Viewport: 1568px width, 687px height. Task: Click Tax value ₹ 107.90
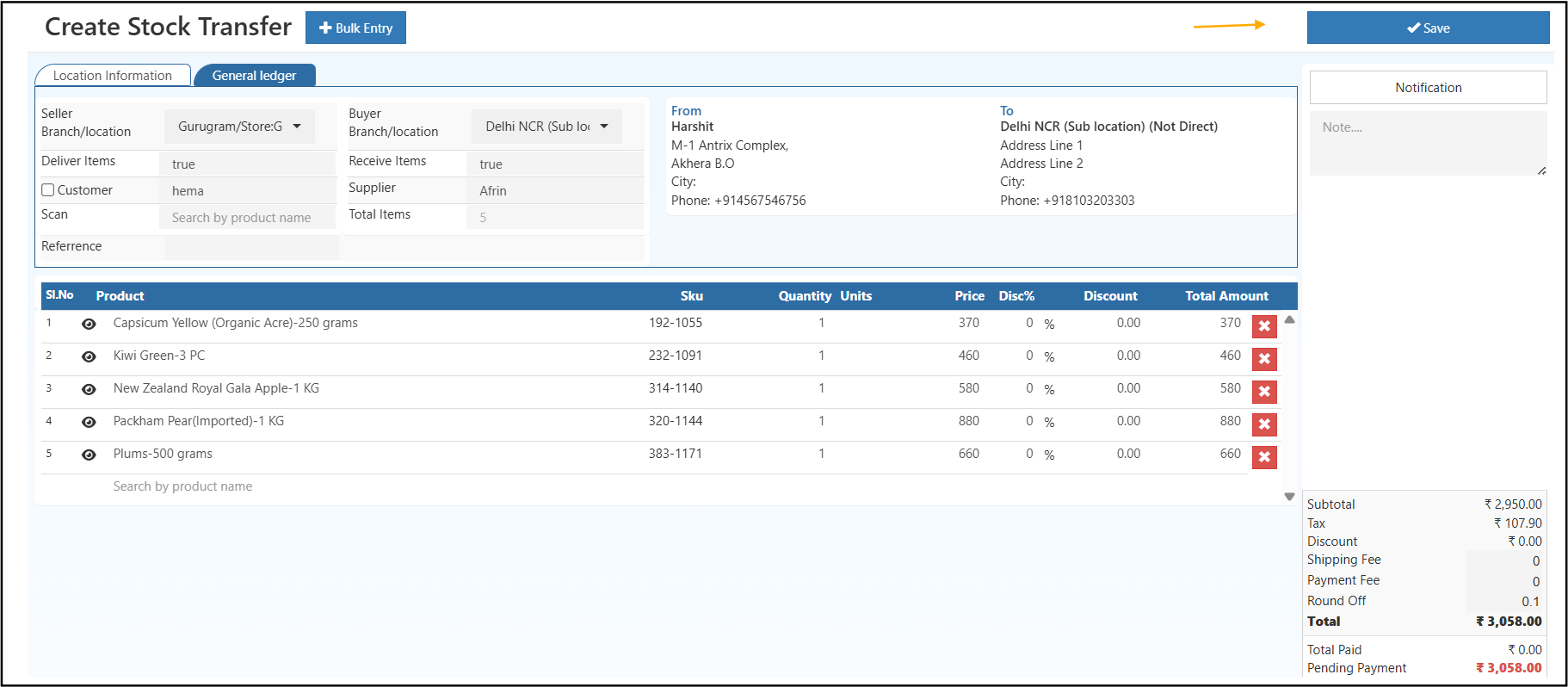point(1518,523)
